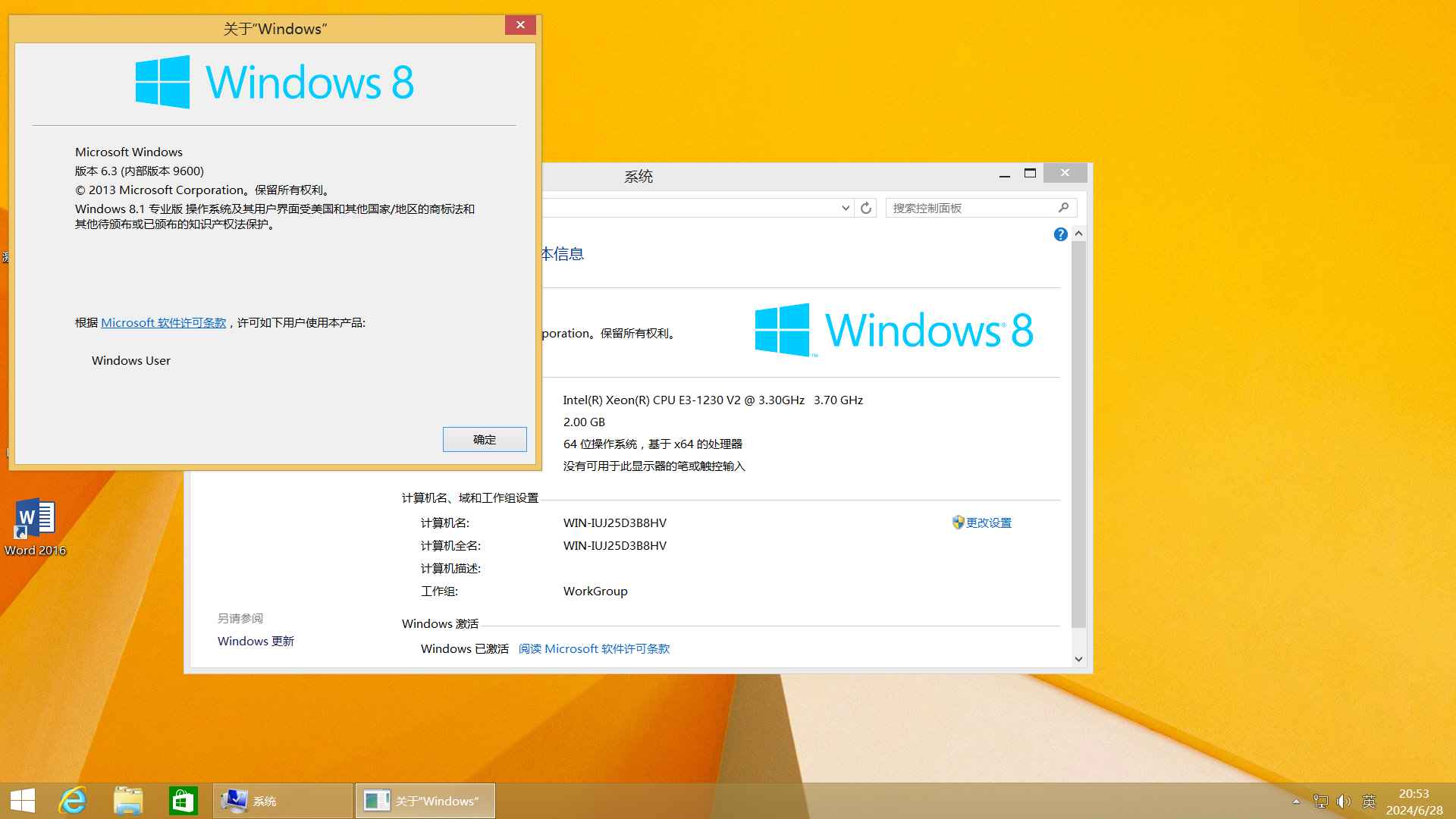Screen dimensions: 1456x819
Task: Click the blue help question mark icon
Action: tap(1060, 234)
